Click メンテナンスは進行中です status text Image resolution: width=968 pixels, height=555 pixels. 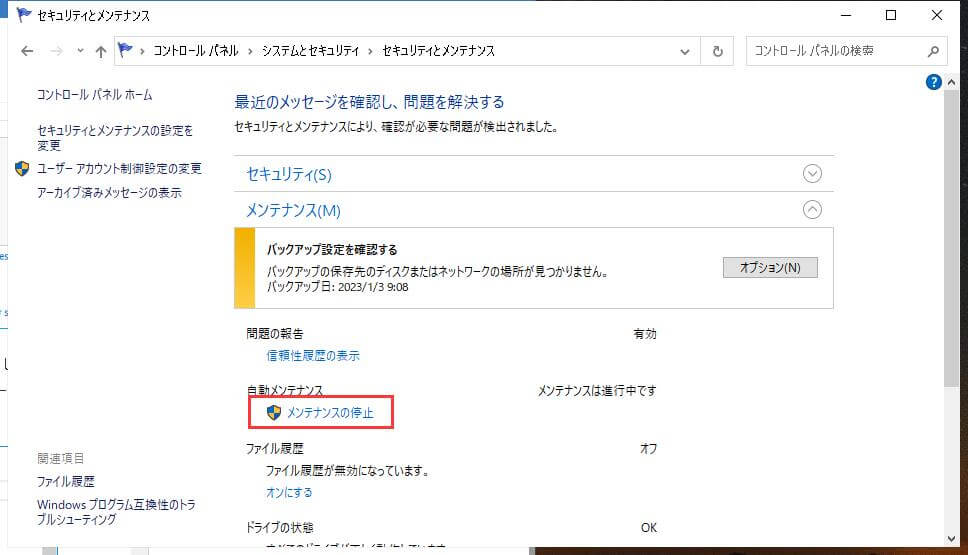[597, 391]
